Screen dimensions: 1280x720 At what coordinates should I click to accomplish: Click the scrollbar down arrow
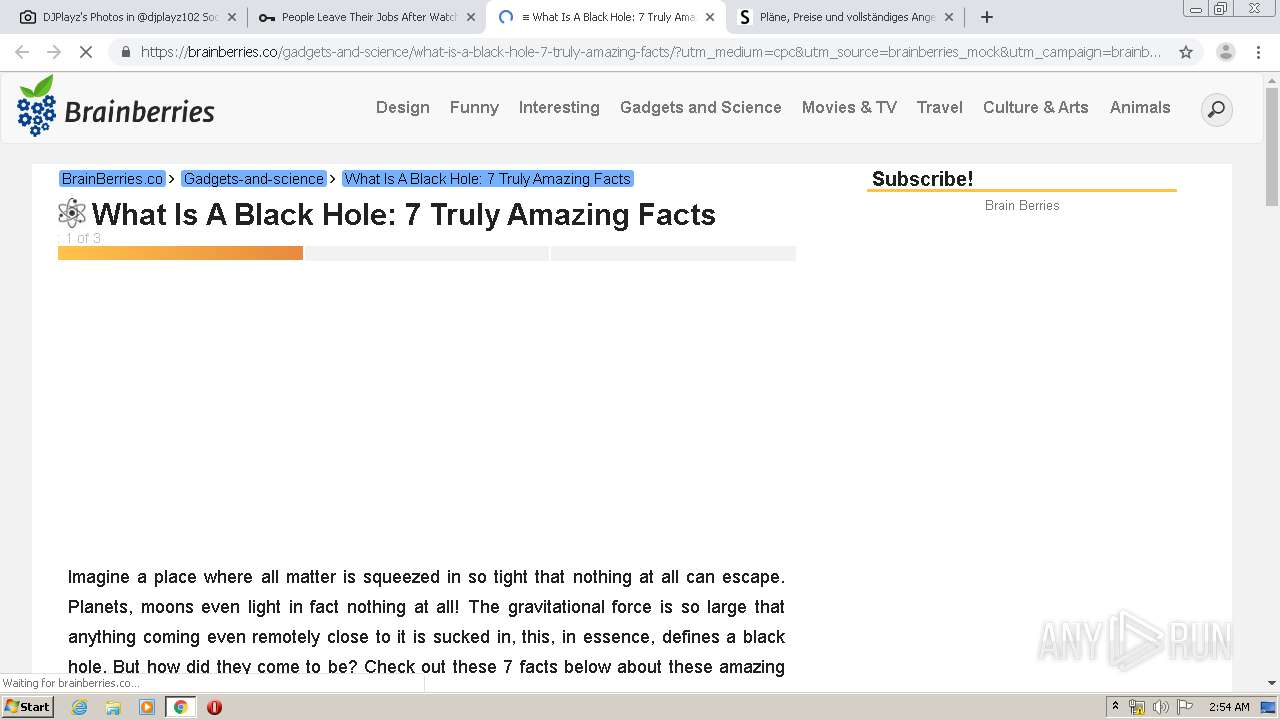[1272, 682]
